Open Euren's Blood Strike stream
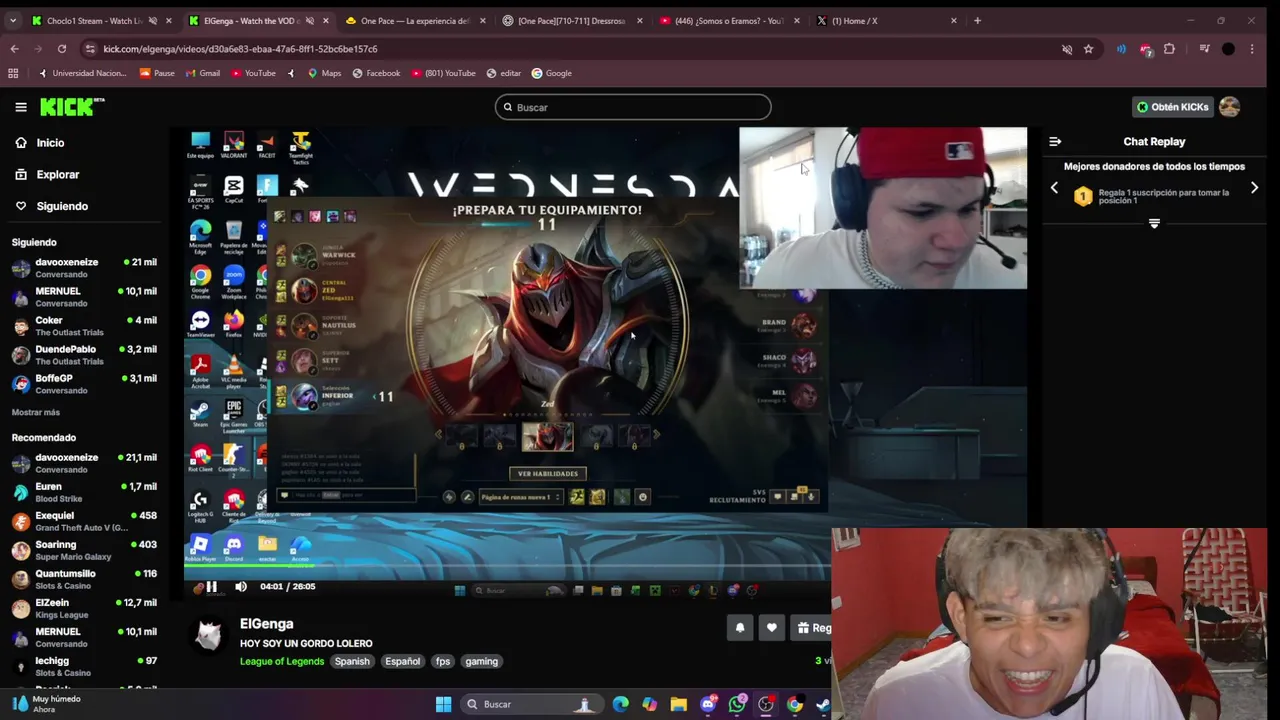 (x=84, y=492)
